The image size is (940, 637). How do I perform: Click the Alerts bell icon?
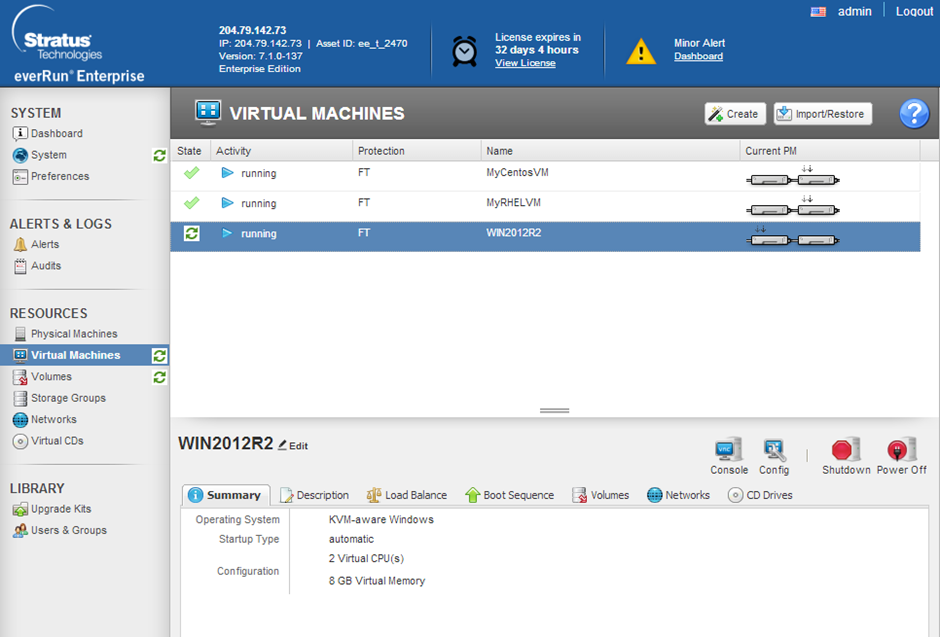coord(20,244)
